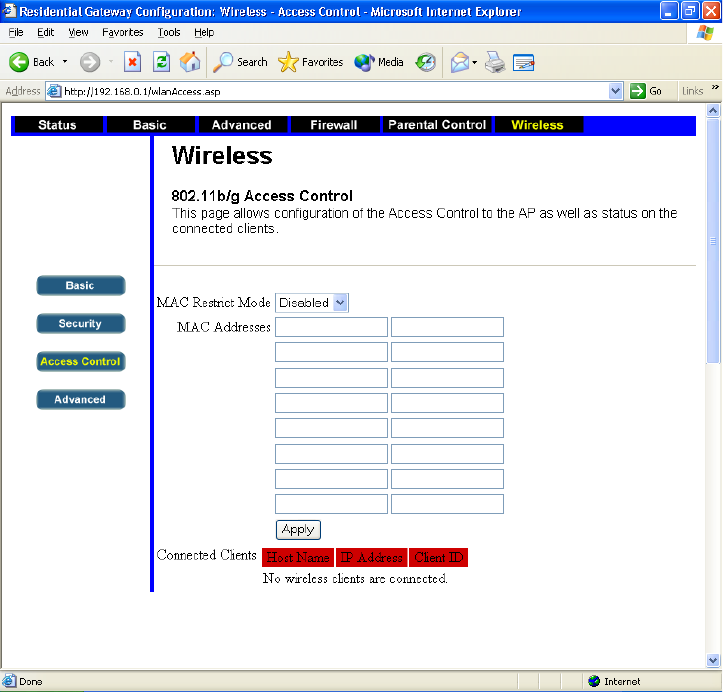Click the Host Name column header

pos(298,557)
